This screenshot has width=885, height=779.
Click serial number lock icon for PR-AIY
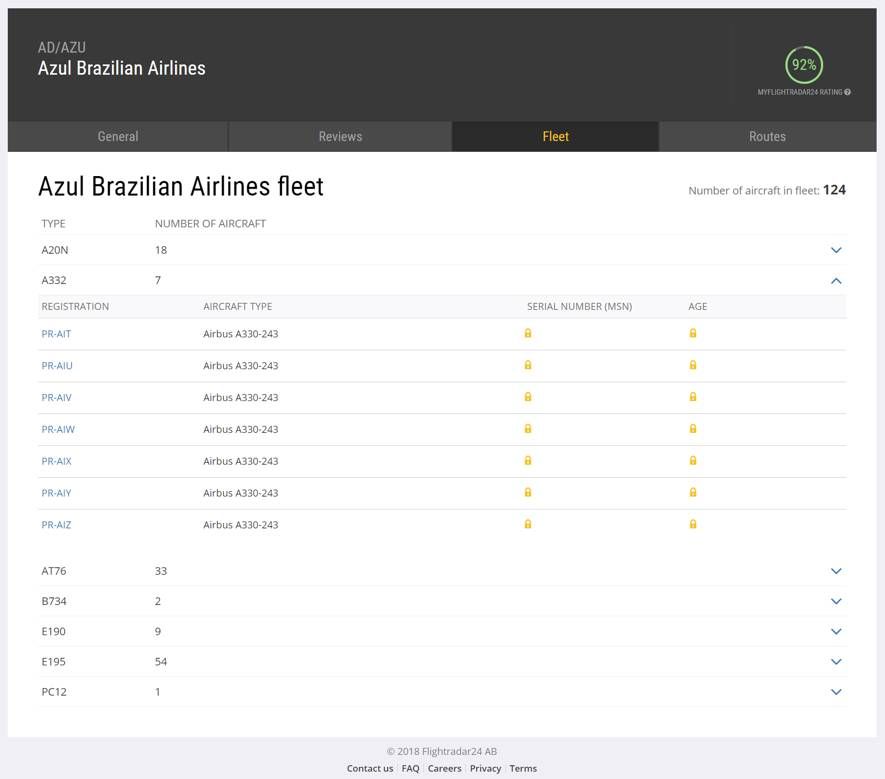tap(528, 492)
